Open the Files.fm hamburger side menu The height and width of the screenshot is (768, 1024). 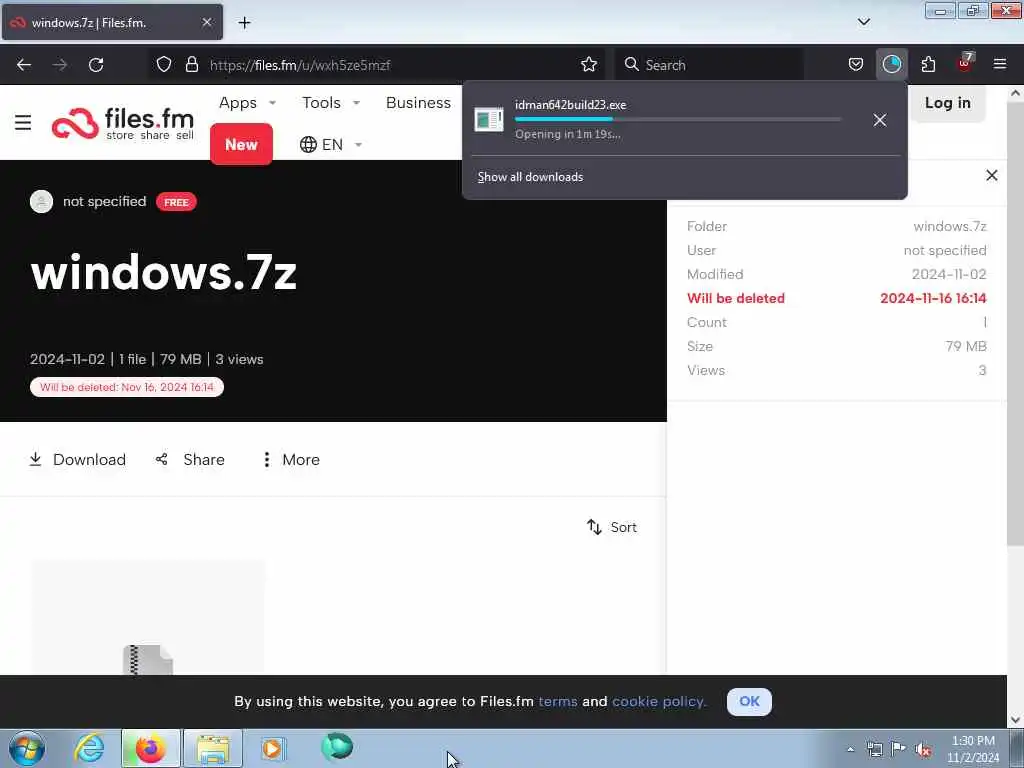pyautogui.click(x=23, y=123)
